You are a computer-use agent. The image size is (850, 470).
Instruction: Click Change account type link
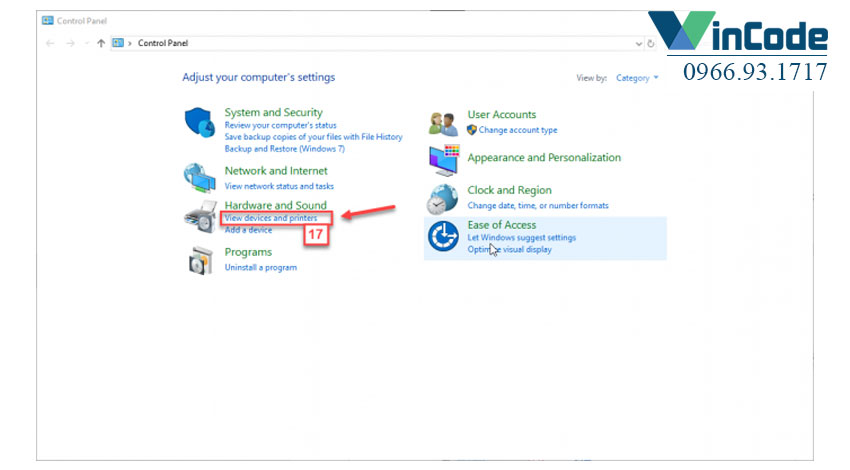(x=517, y=130)
